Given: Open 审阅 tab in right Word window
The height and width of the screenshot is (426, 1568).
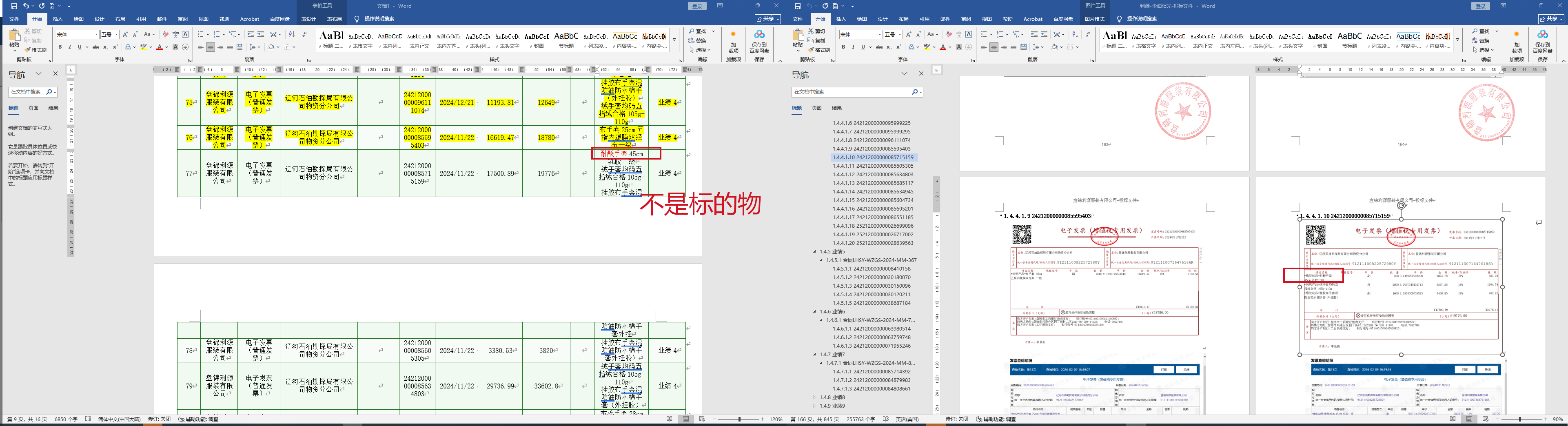Looking at the screenshot, I should point(966,19).
